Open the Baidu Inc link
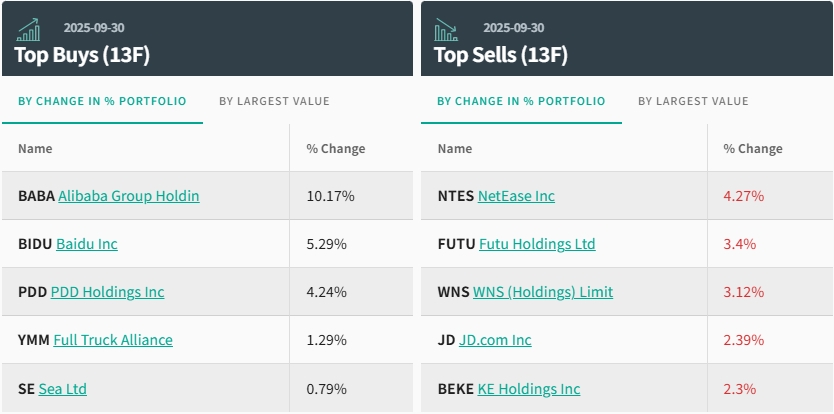The image size is (834, 414). 87,244
